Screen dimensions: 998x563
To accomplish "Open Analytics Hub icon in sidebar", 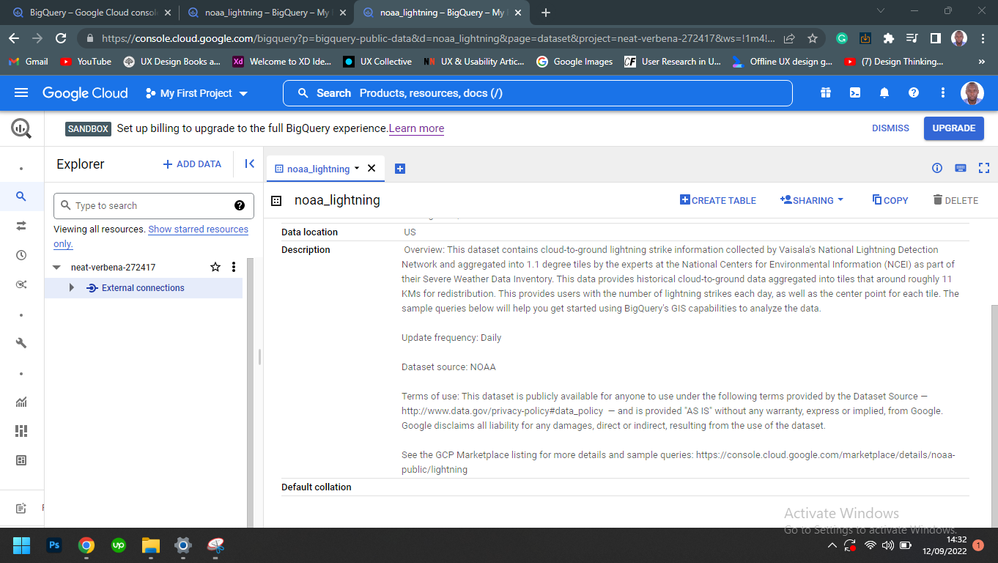I will point(21,284).
